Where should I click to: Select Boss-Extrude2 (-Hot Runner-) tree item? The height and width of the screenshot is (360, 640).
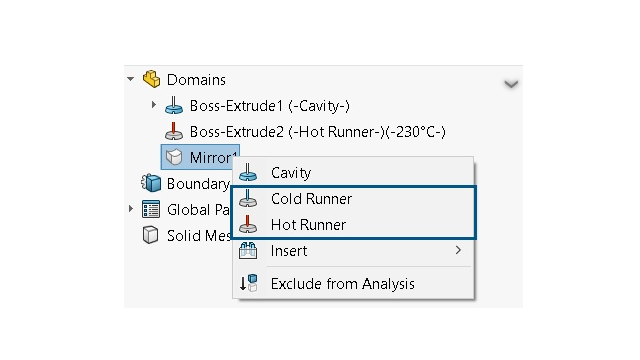point(306,131)
